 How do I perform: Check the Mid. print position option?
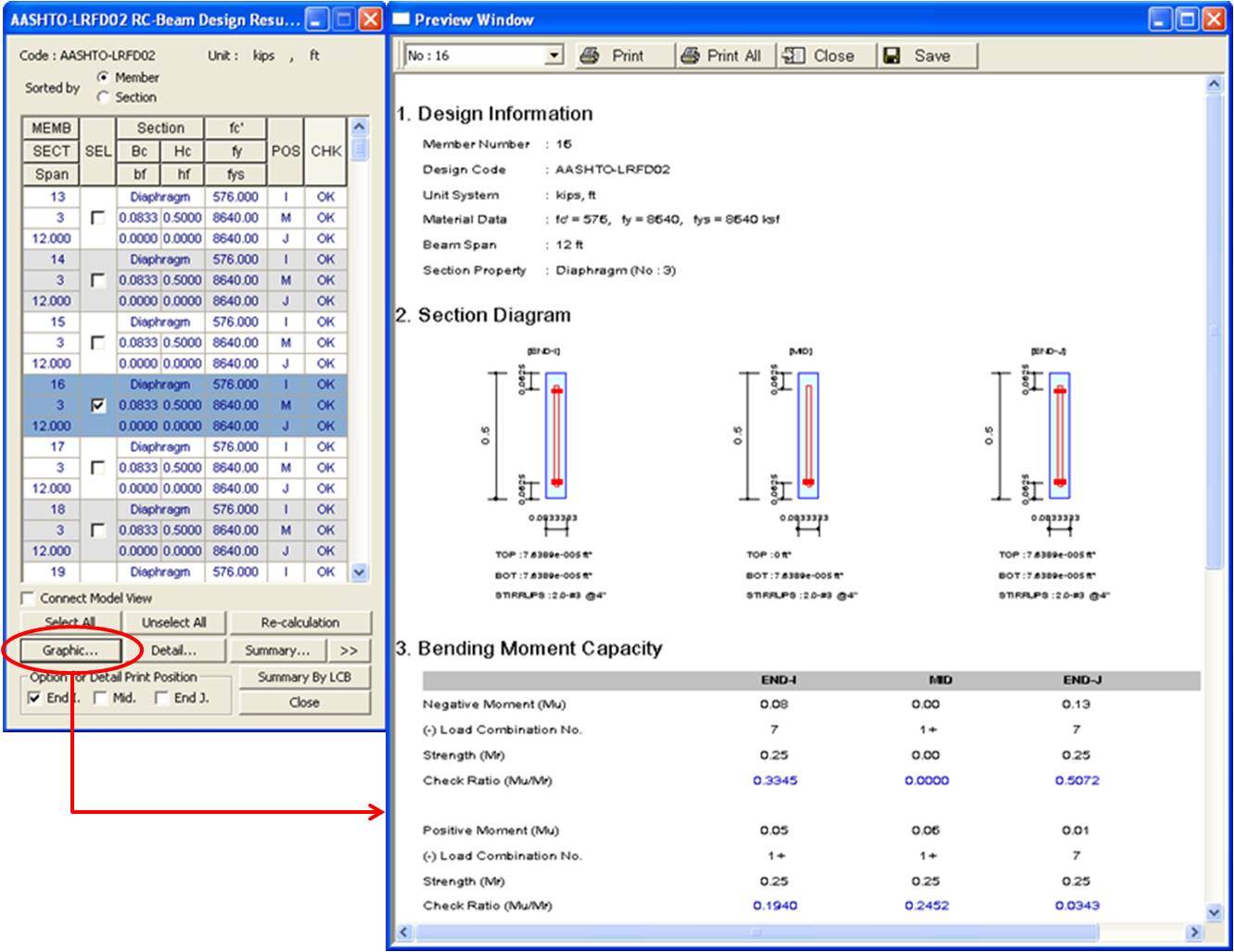click(x=100, y=698)
